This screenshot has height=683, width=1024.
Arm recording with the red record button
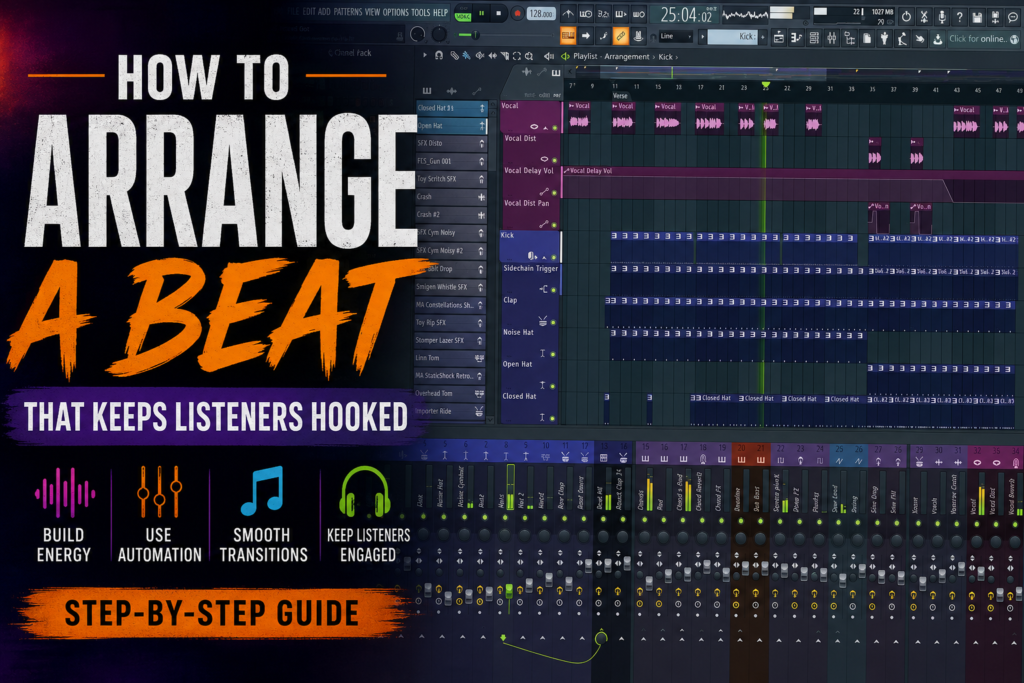(517, 13)
